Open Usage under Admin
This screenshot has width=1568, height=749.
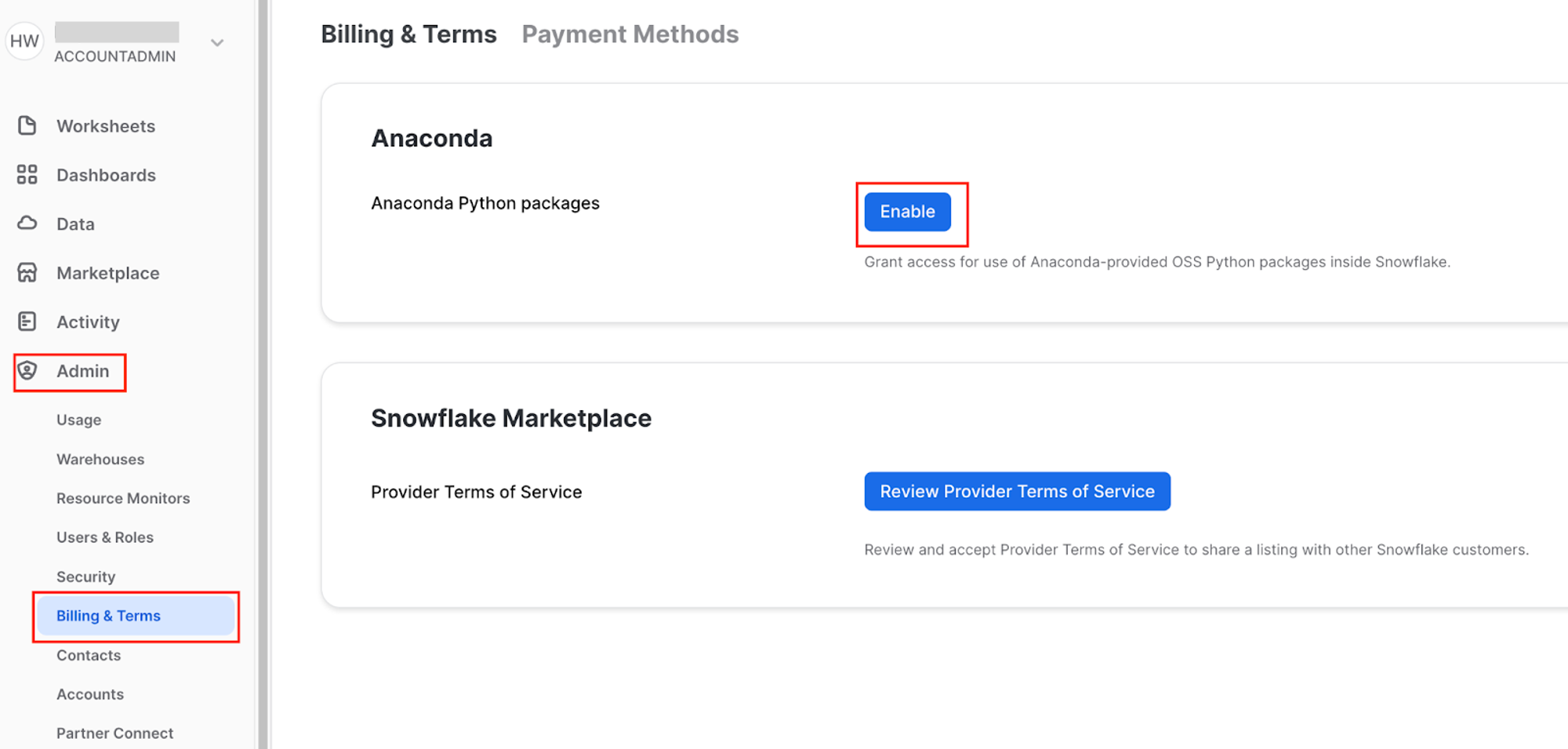78,420
